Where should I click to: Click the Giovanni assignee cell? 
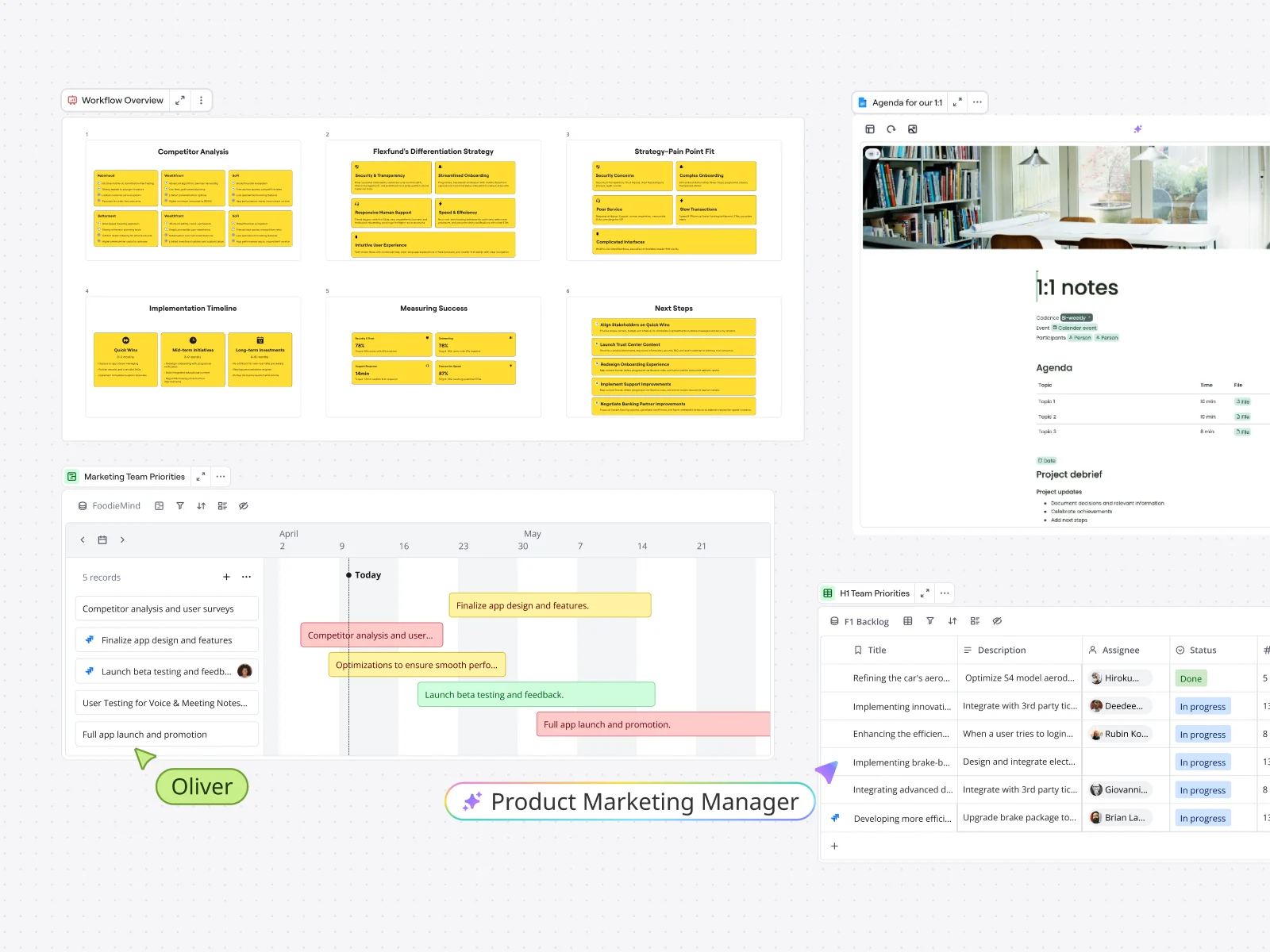click(x=1126, y=789)
